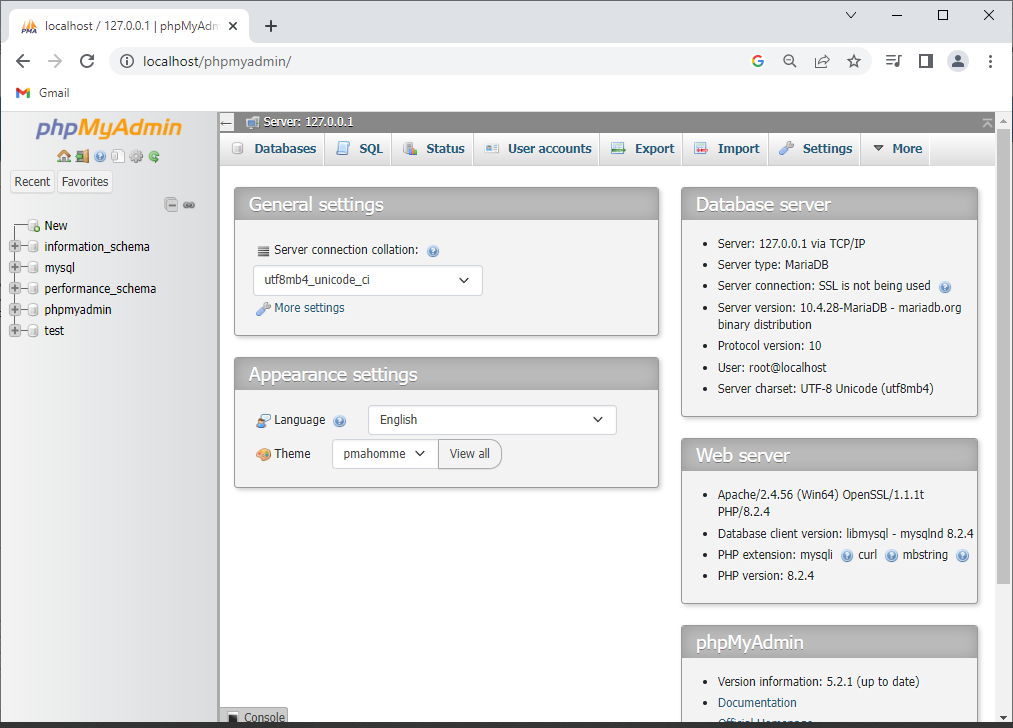
Task: Go to the User accounts tab
Action: (x=538, y=149)
